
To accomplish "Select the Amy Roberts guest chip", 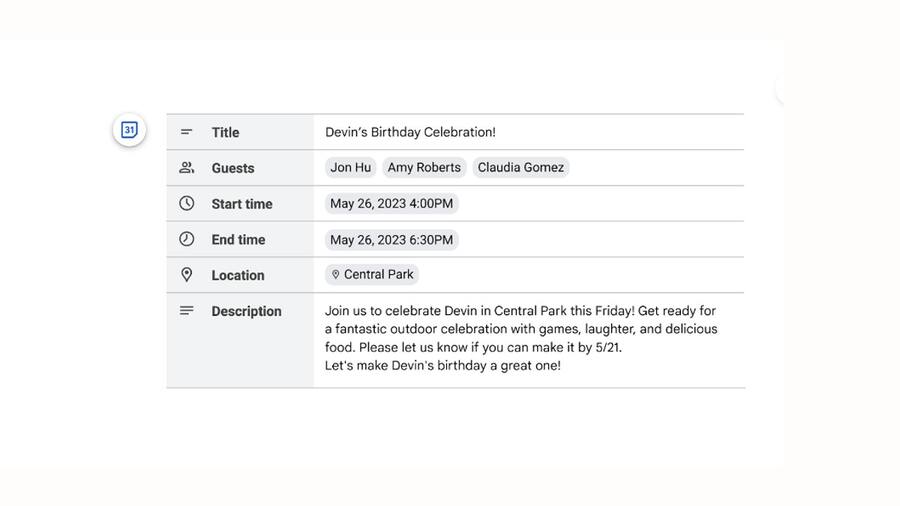I will 424,168.
